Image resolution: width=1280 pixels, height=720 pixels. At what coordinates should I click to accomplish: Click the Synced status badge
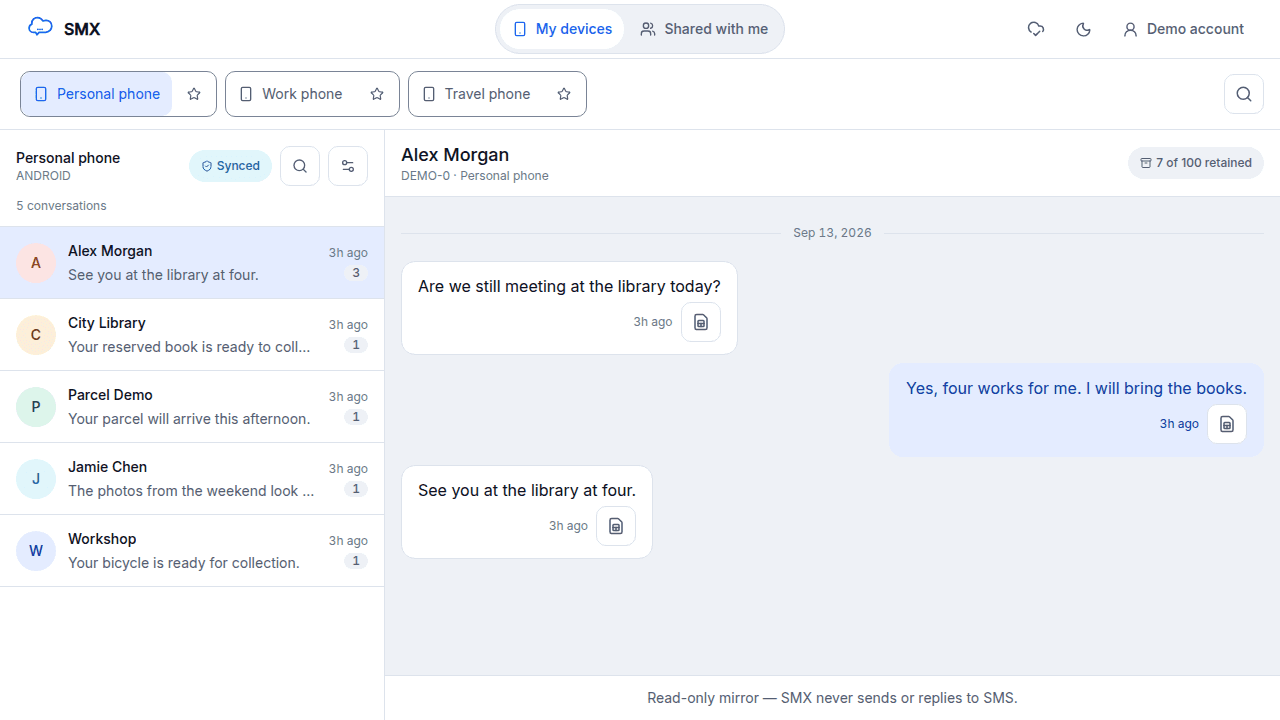pyautogui.click(x=231, y=166)
